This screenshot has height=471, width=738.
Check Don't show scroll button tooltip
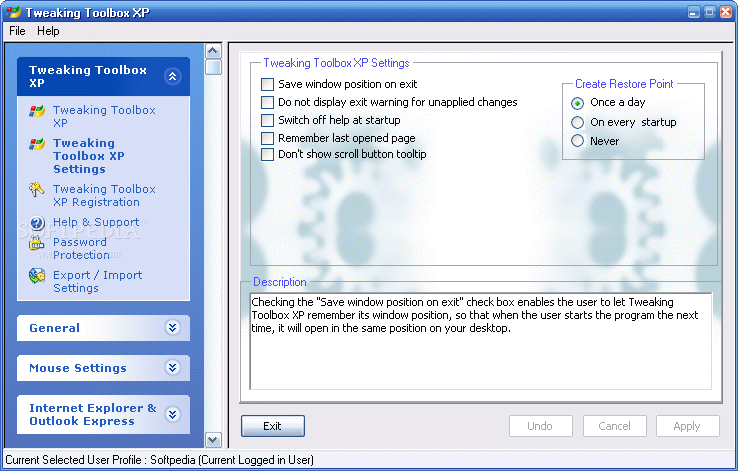pyautogui.click(x=267, y=154)
